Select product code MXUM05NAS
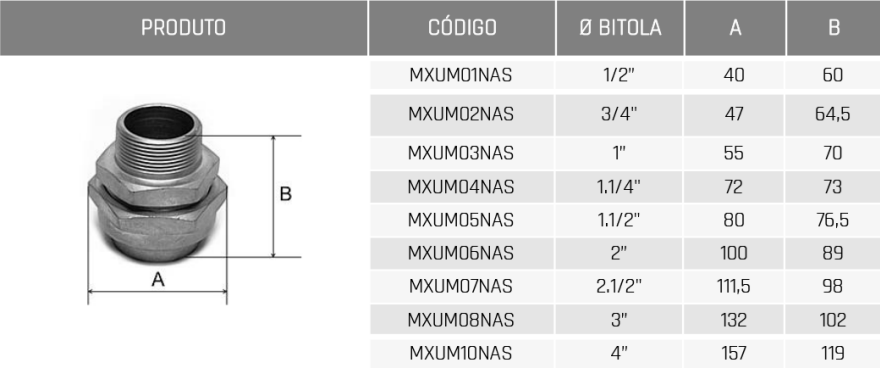Screen dimensions: 880x368 pos(461,220)
